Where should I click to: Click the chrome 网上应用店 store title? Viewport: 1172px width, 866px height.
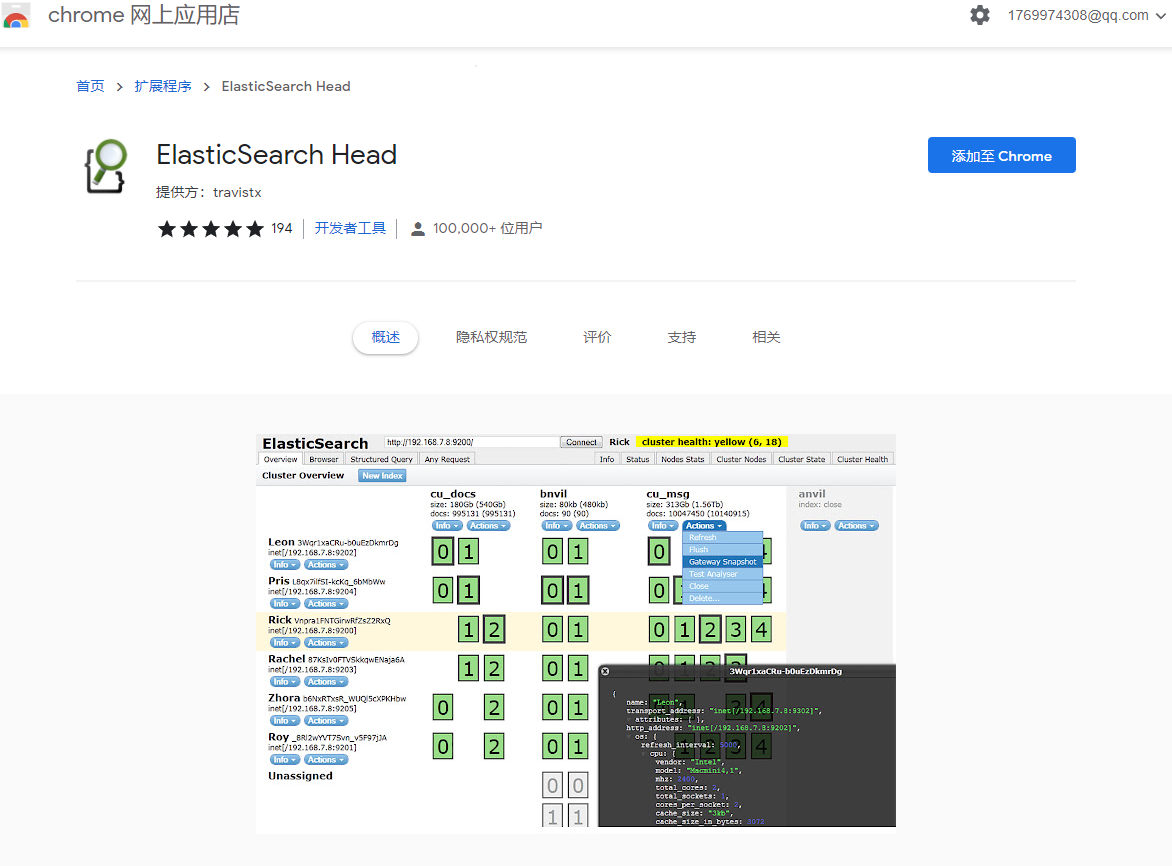[x=144, y=15]
